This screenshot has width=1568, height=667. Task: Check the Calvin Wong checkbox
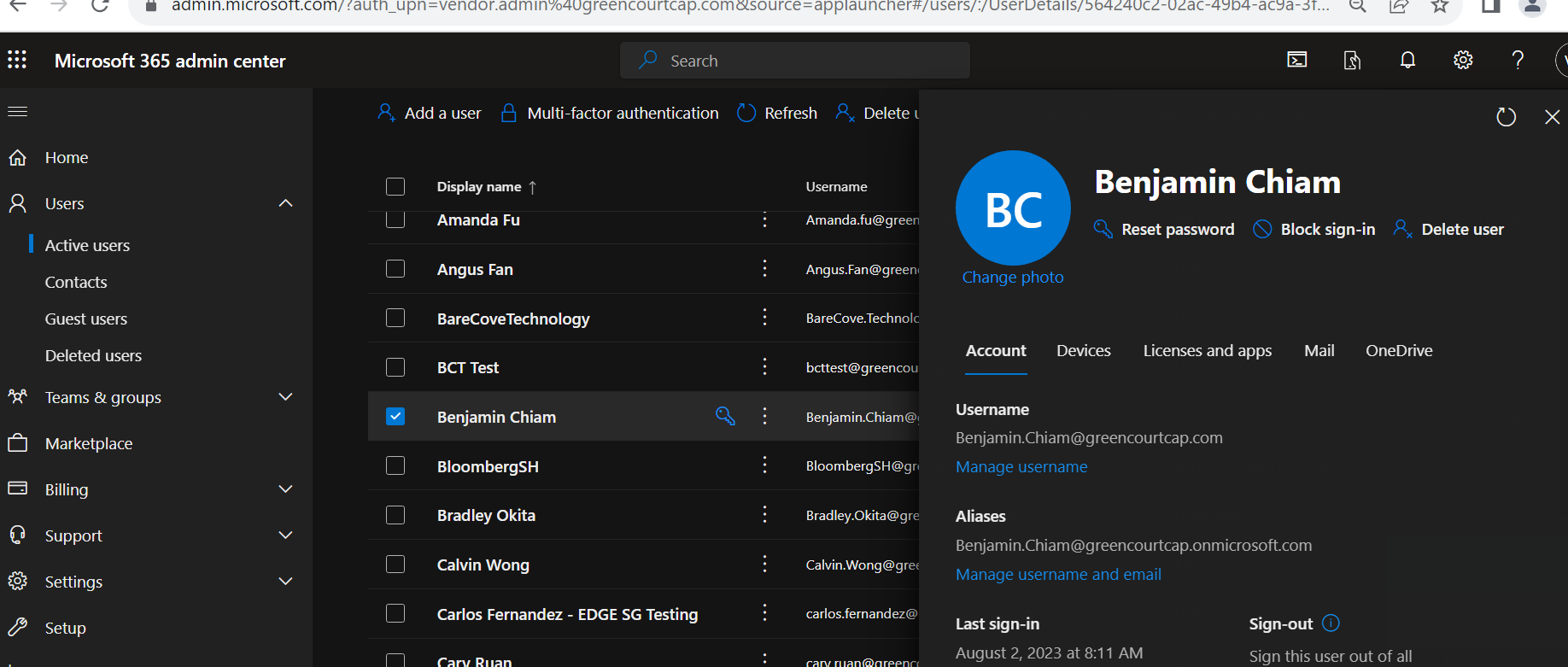tap(395, 564)
